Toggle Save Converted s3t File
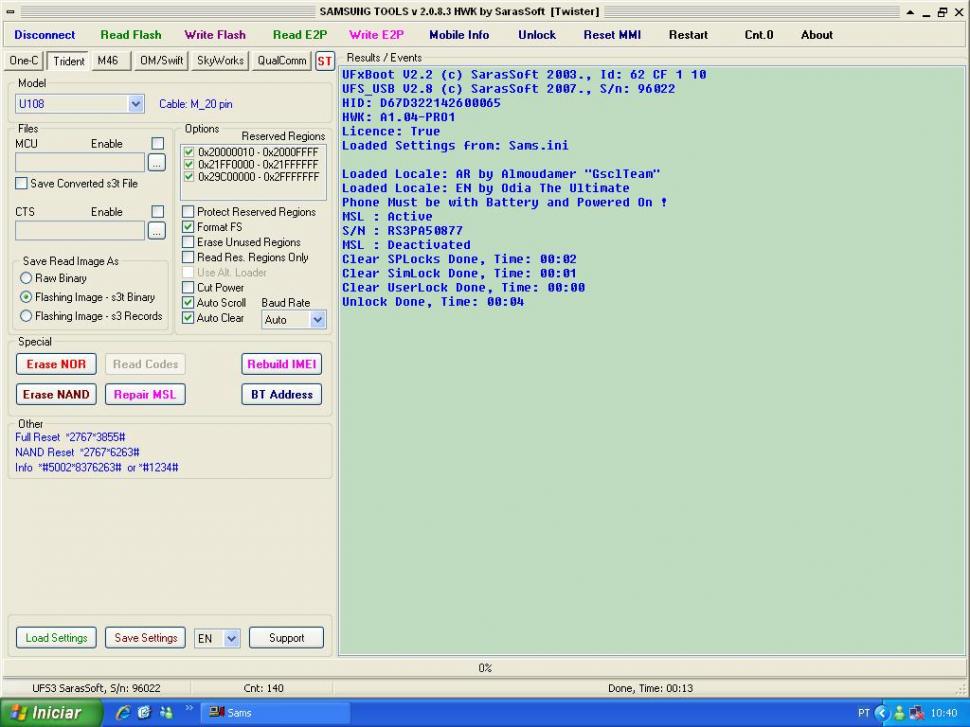970x727 pixels. click(x=21, y=183)
